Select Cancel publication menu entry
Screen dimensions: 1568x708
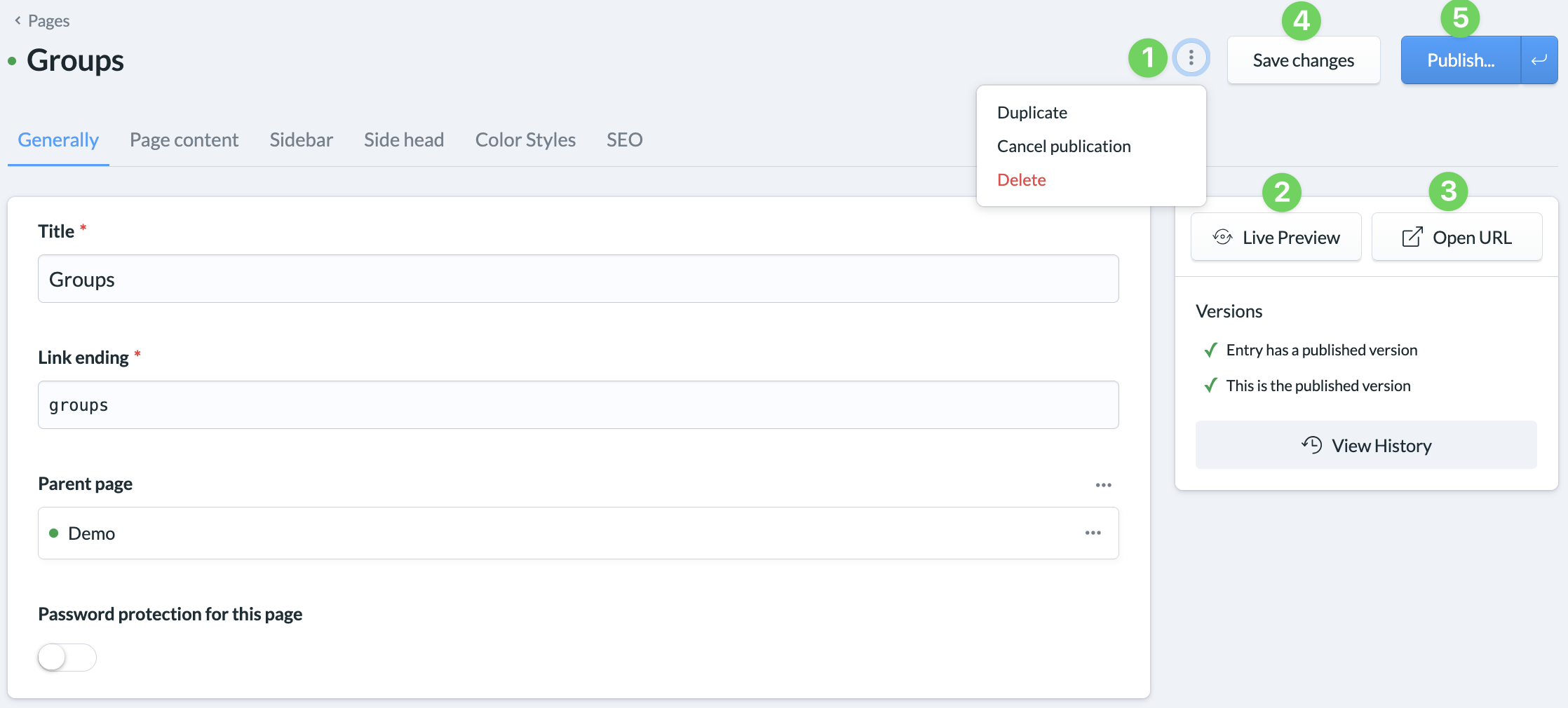(x=1064, y=147)
